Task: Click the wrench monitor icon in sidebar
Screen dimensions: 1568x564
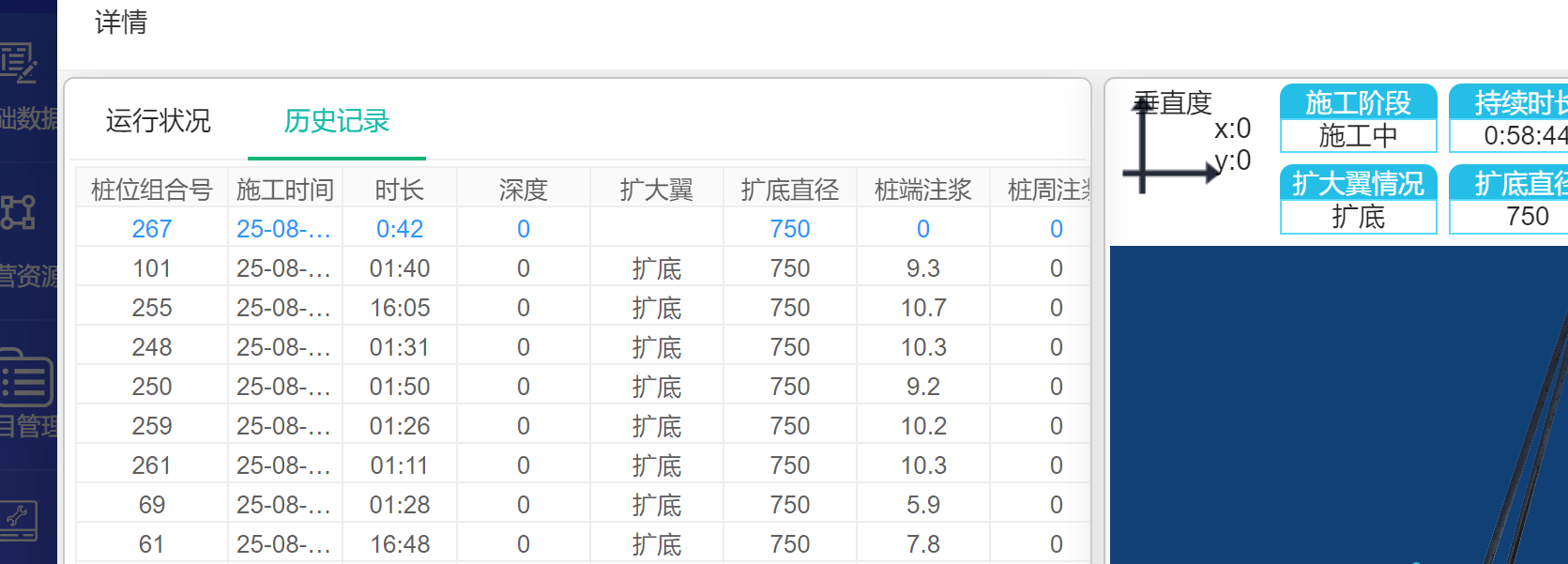Action: click(x=19, y=519)
